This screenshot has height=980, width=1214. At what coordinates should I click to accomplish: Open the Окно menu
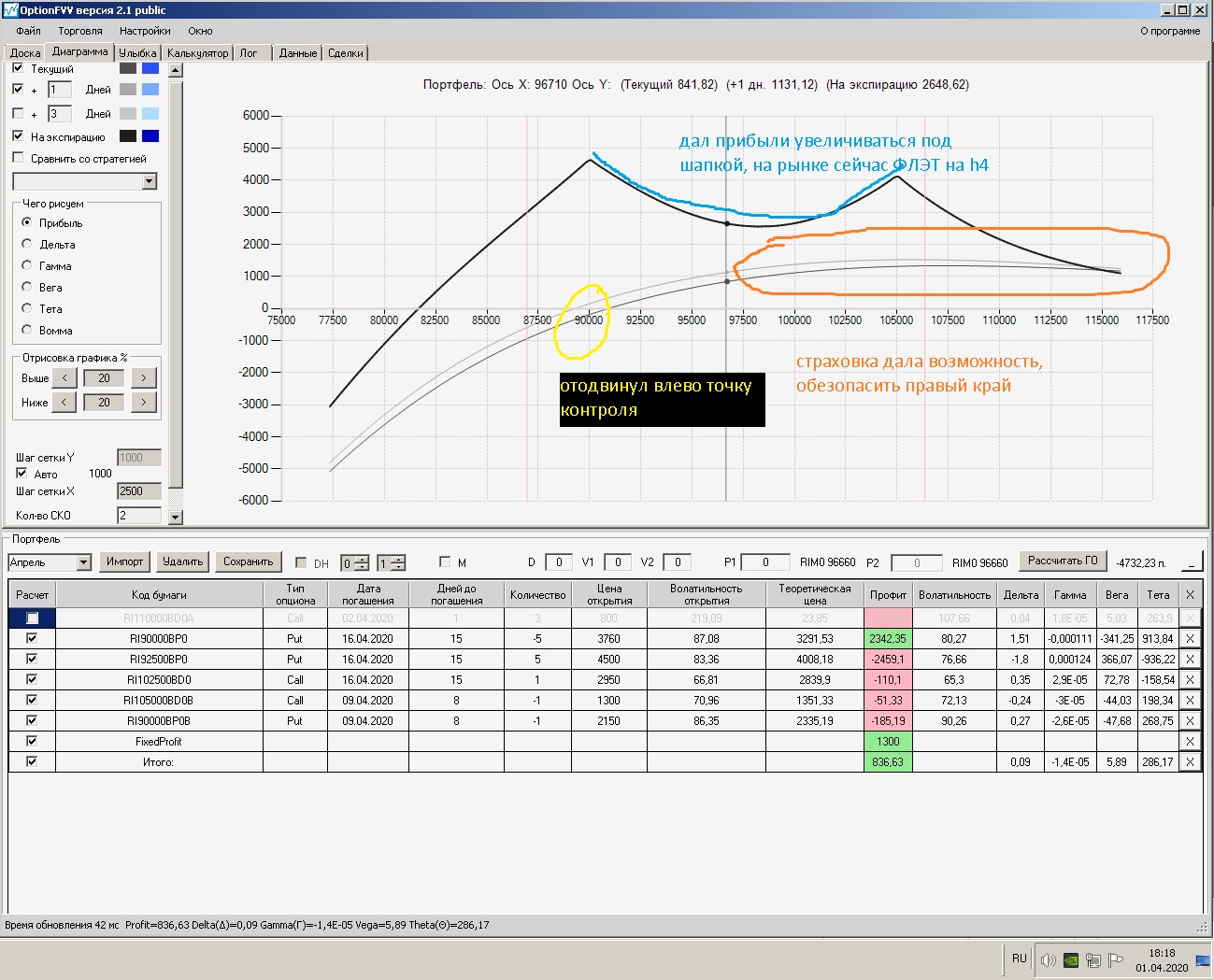[x=200, y=31]
